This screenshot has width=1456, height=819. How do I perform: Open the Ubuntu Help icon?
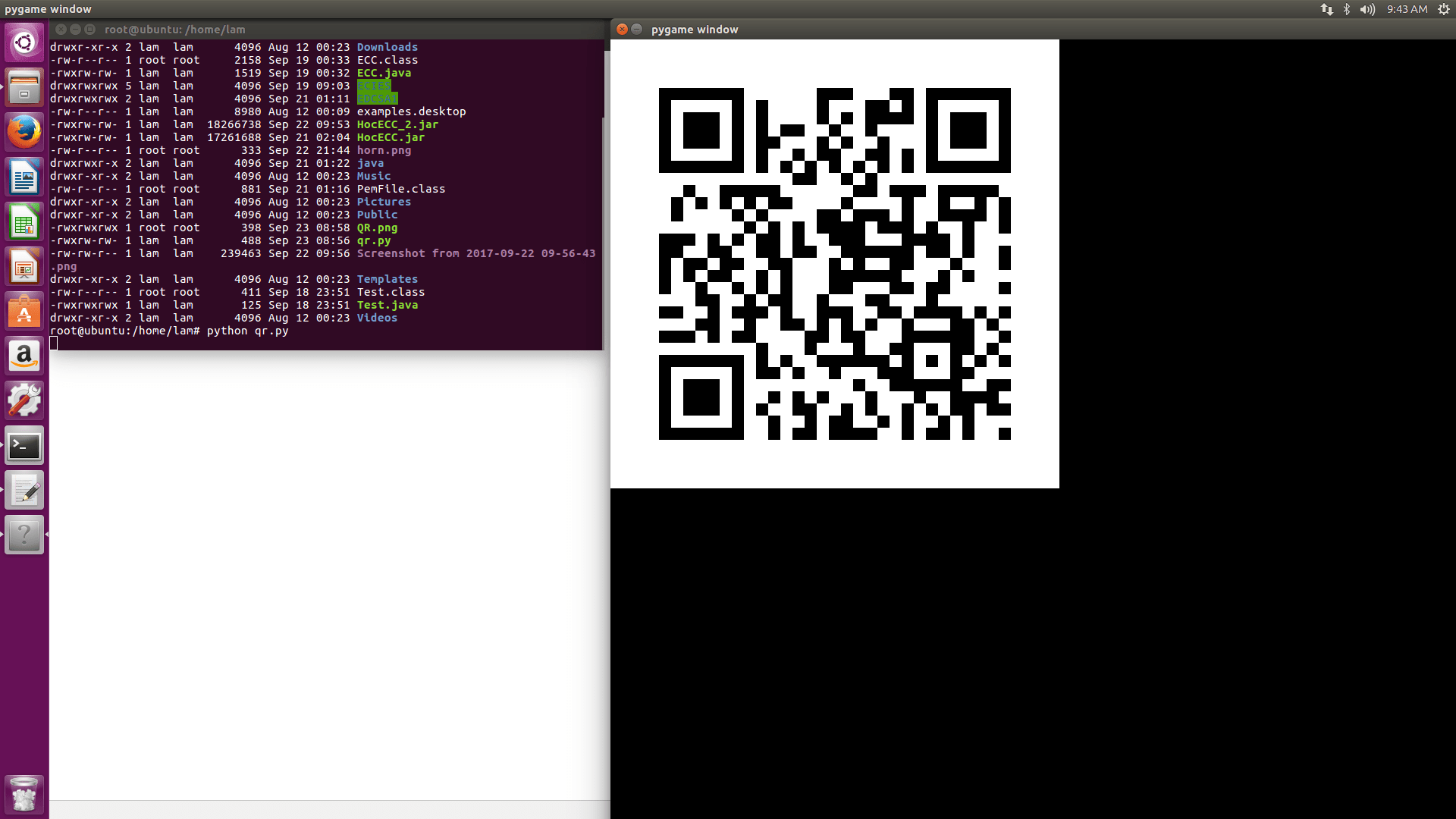(x=24, y=534)
